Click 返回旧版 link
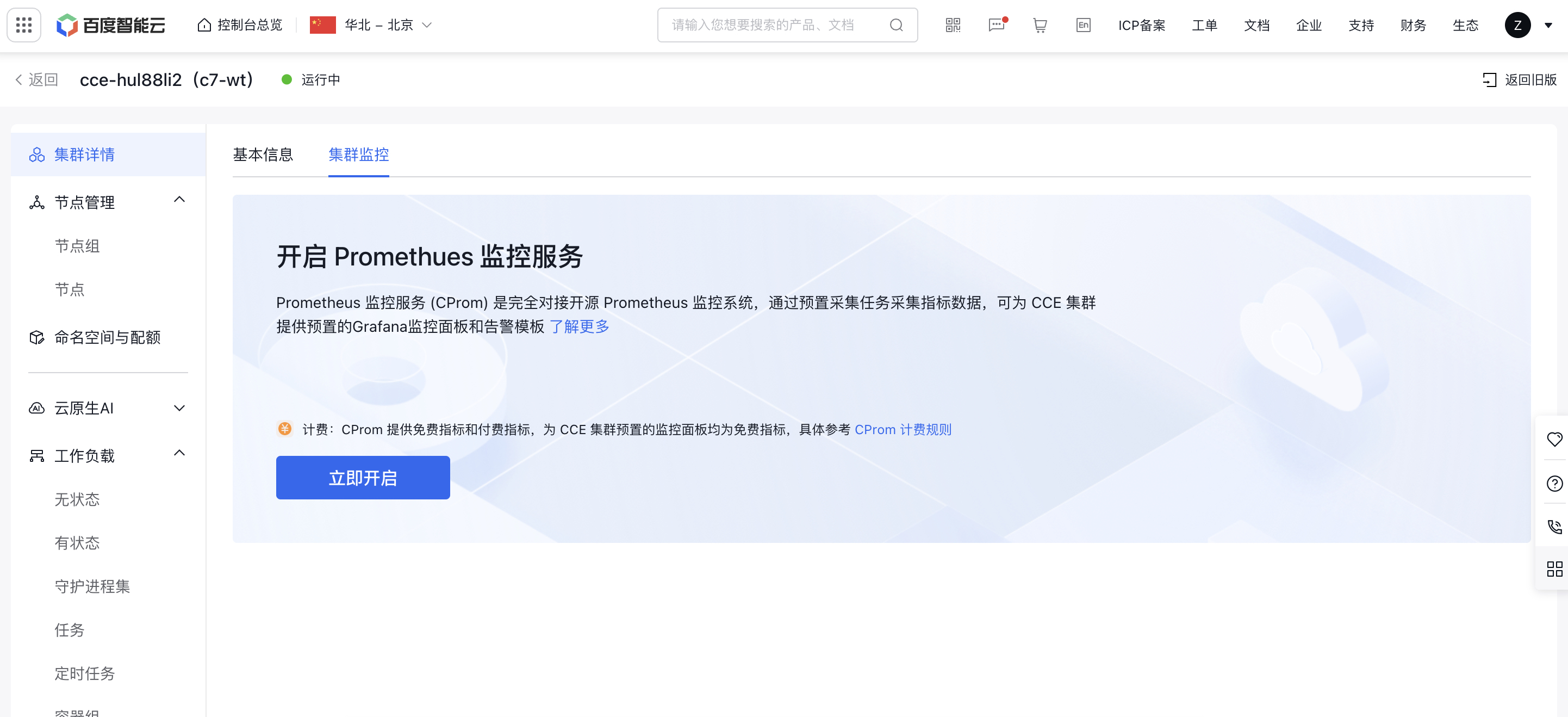 coord(1530,80)
